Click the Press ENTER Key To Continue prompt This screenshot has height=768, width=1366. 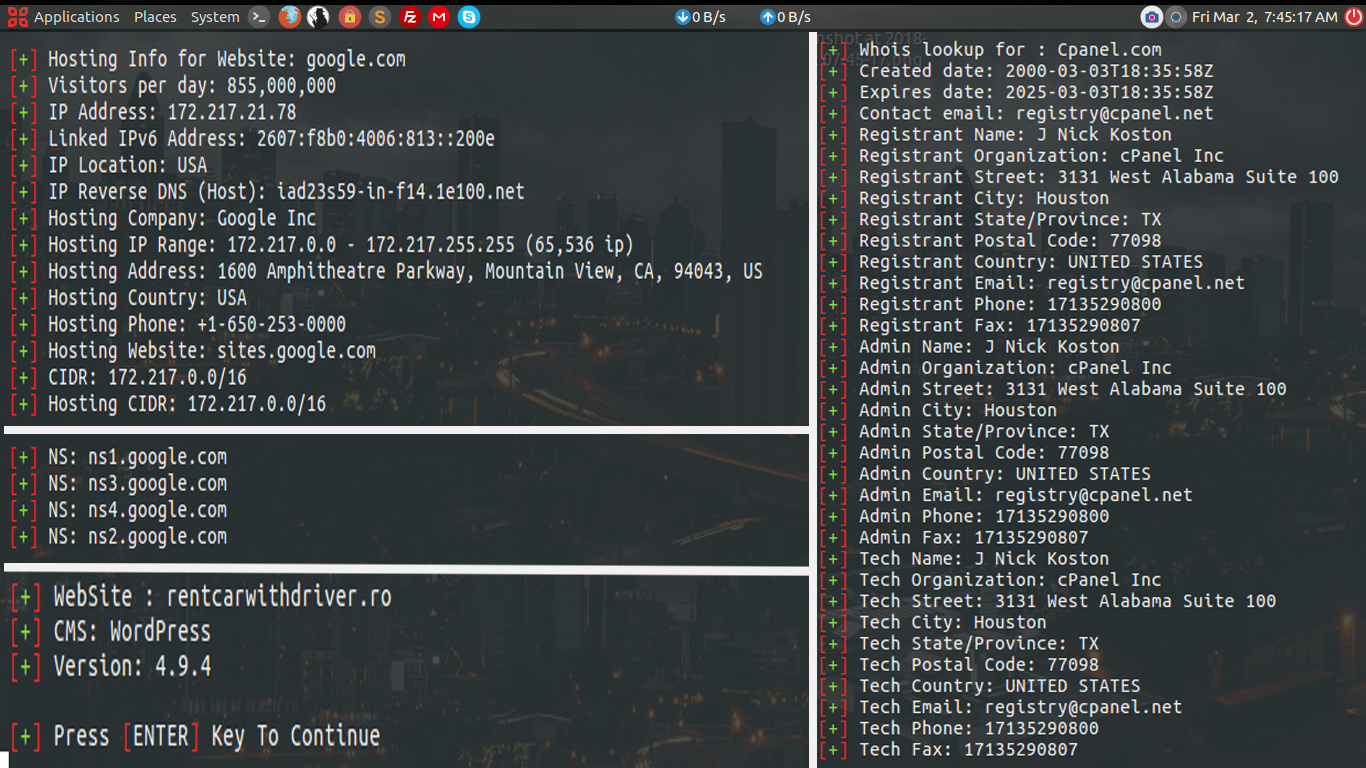click(x=195, y=737)
